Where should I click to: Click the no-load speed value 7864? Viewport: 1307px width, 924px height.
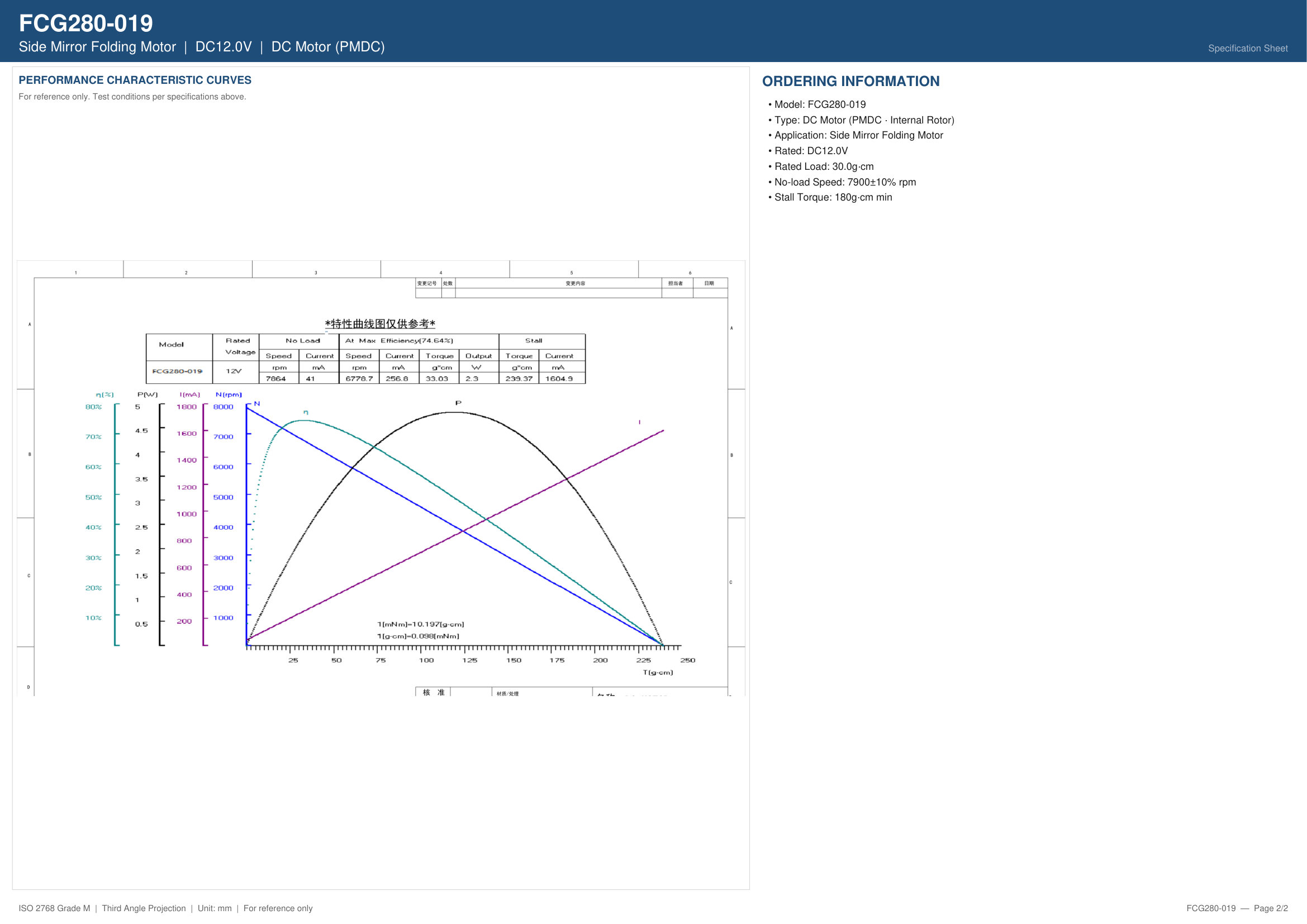tap(275, 379)
